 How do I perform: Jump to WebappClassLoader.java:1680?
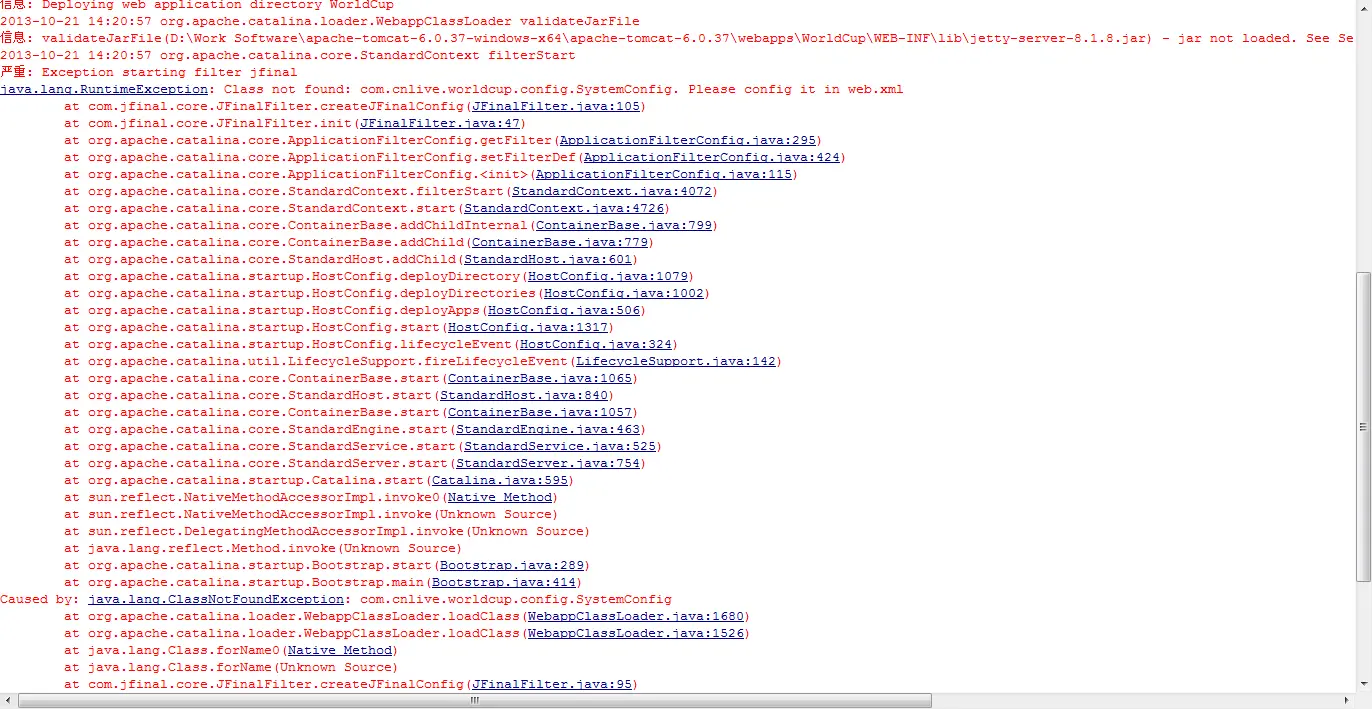[636, 616]
